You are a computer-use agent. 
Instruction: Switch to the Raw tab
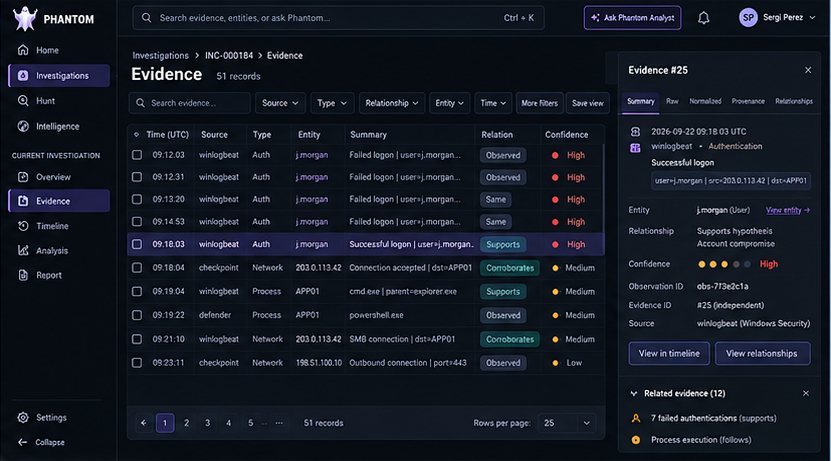pyautogui.click(x=672, y=101)
